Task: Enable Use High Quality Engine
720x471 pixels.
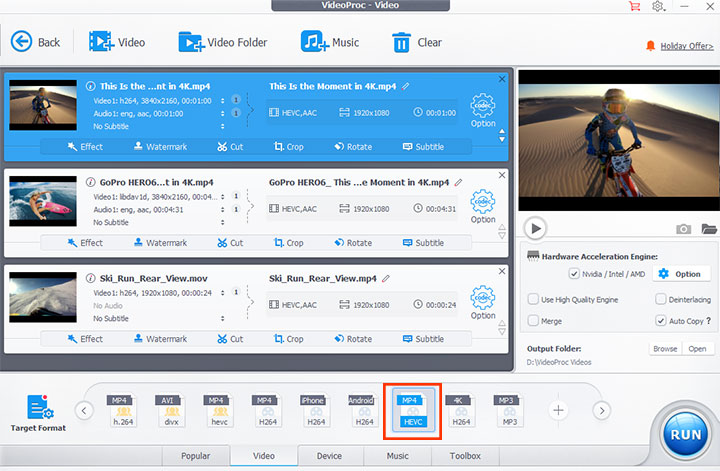Action: pos(533,299)
